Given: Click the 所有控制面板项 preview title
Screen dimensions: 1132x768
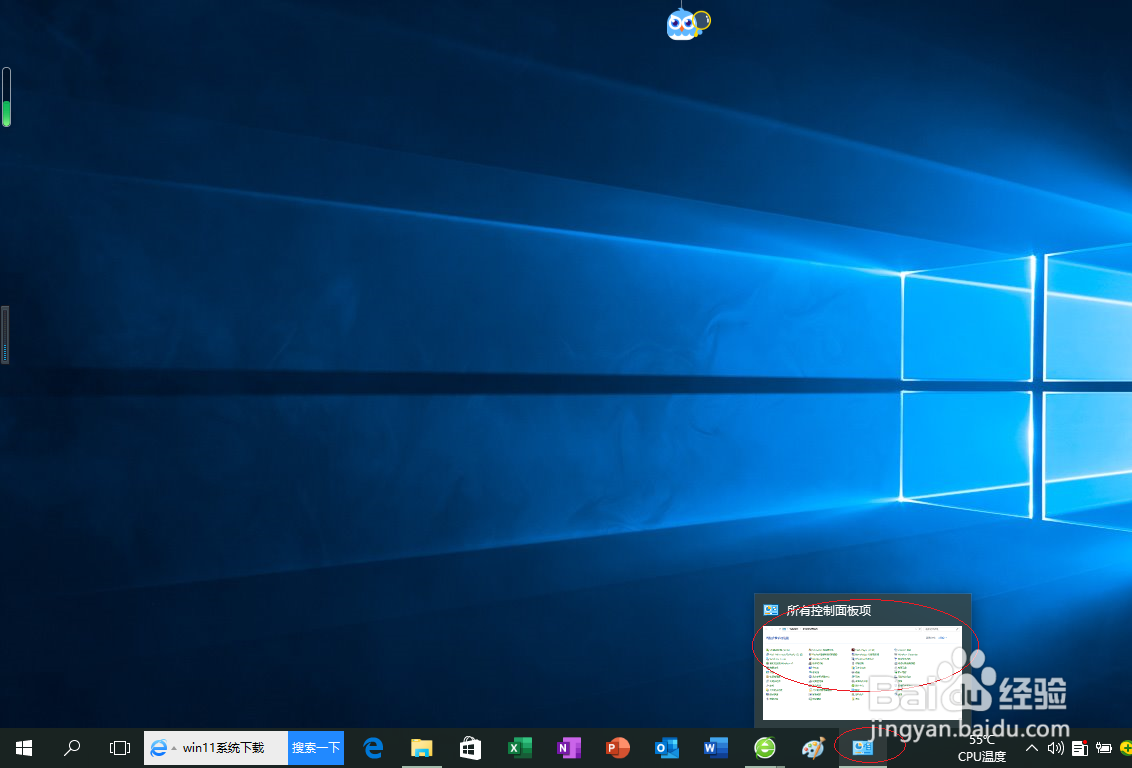Looking at the screenshot, I should pyautogui.click(x=828, y=611).
